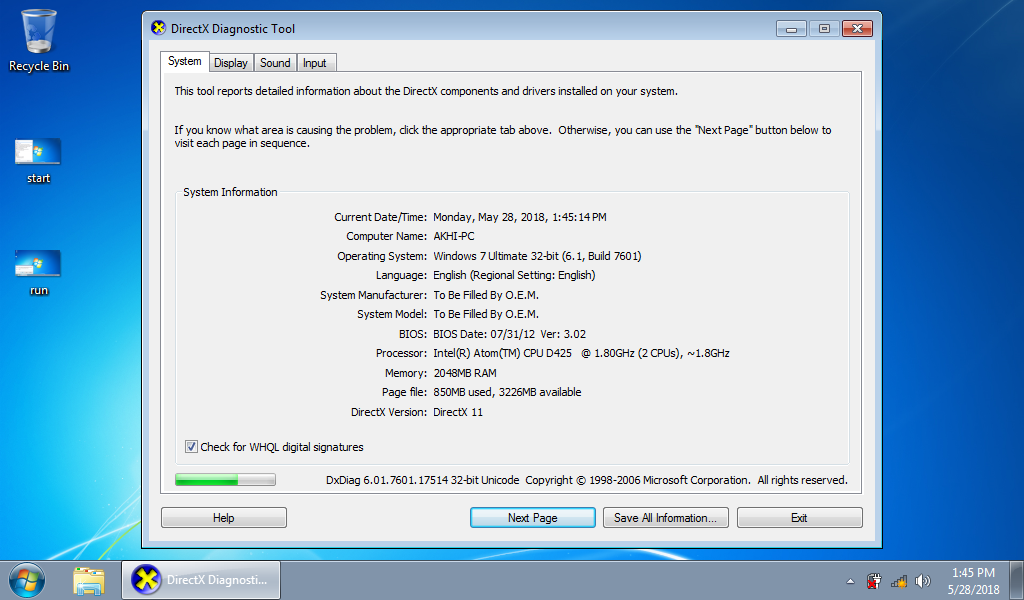Select the 'run' desktop shortcut icon
This screenshot has height=600, width=1024.
click(38, 272)
